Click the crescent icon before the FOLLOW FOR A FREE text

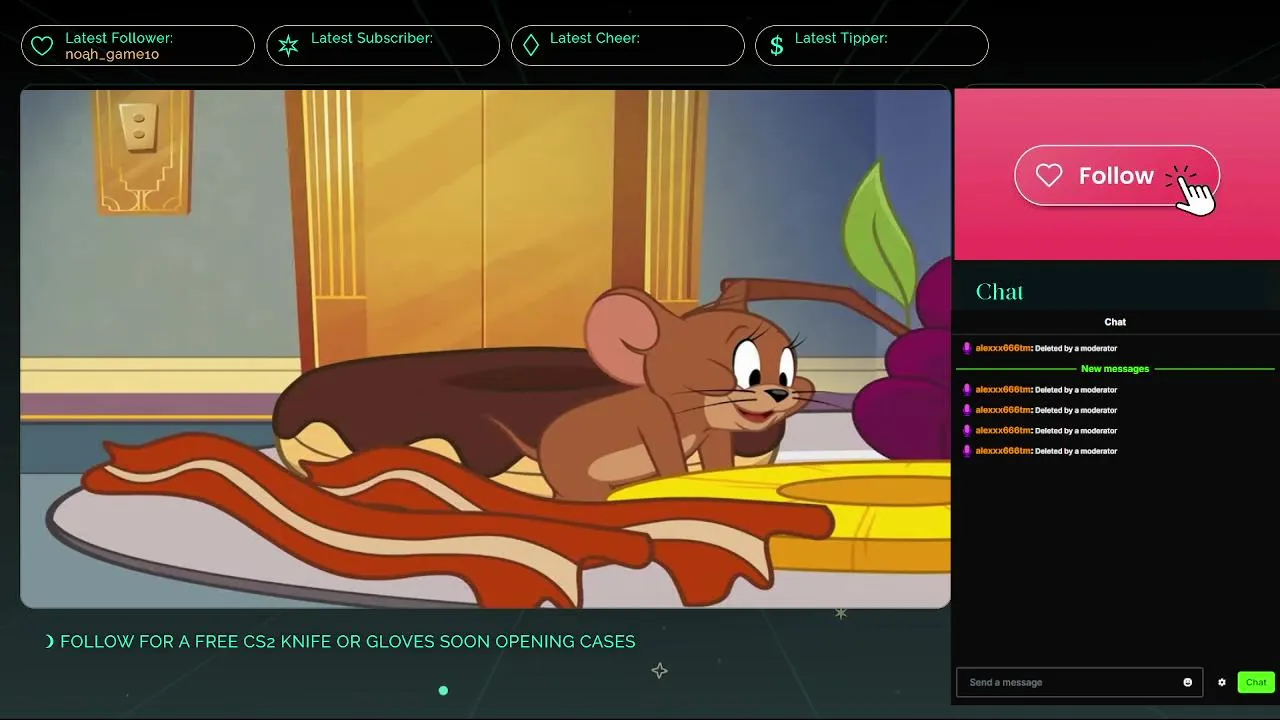pyautogui.click(x=50, y=642)
